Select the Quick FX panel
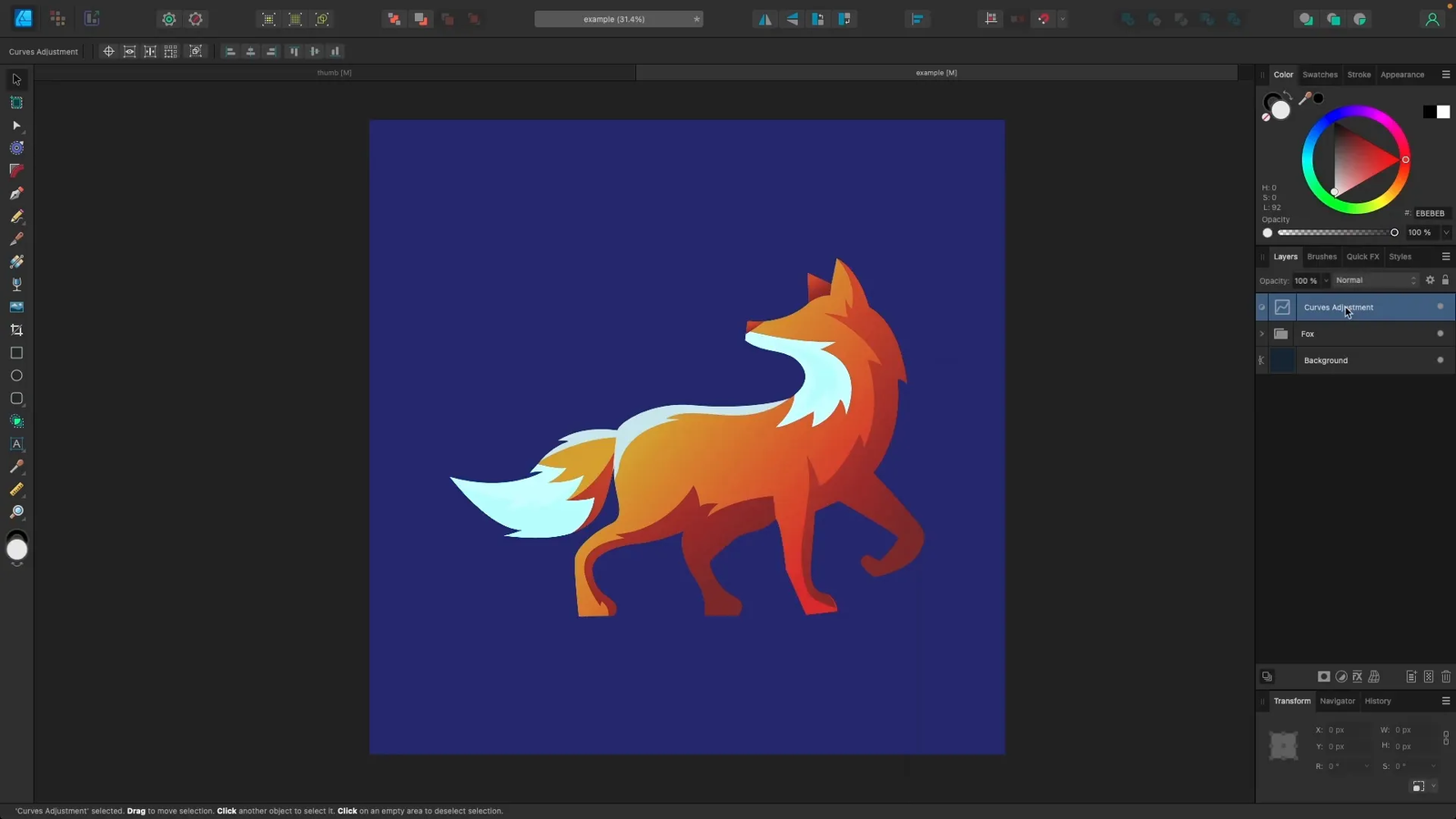This screenshot has height=819, width=1456. pyautogui.click(x=1362, y=257)
